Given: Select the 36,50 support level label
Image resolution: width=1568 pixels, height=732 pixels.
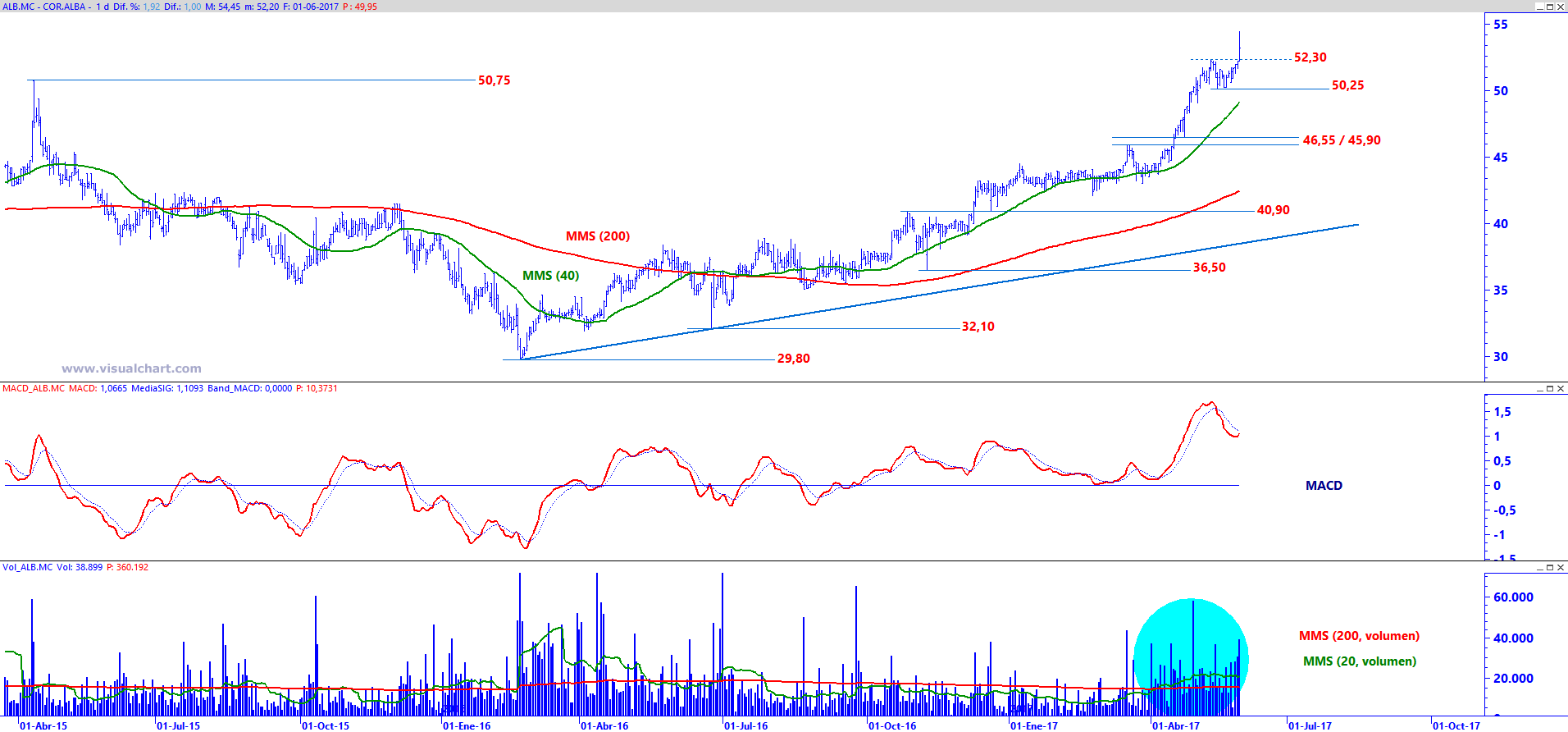Looking at the screenshot, I should [x=1210, y=268].
